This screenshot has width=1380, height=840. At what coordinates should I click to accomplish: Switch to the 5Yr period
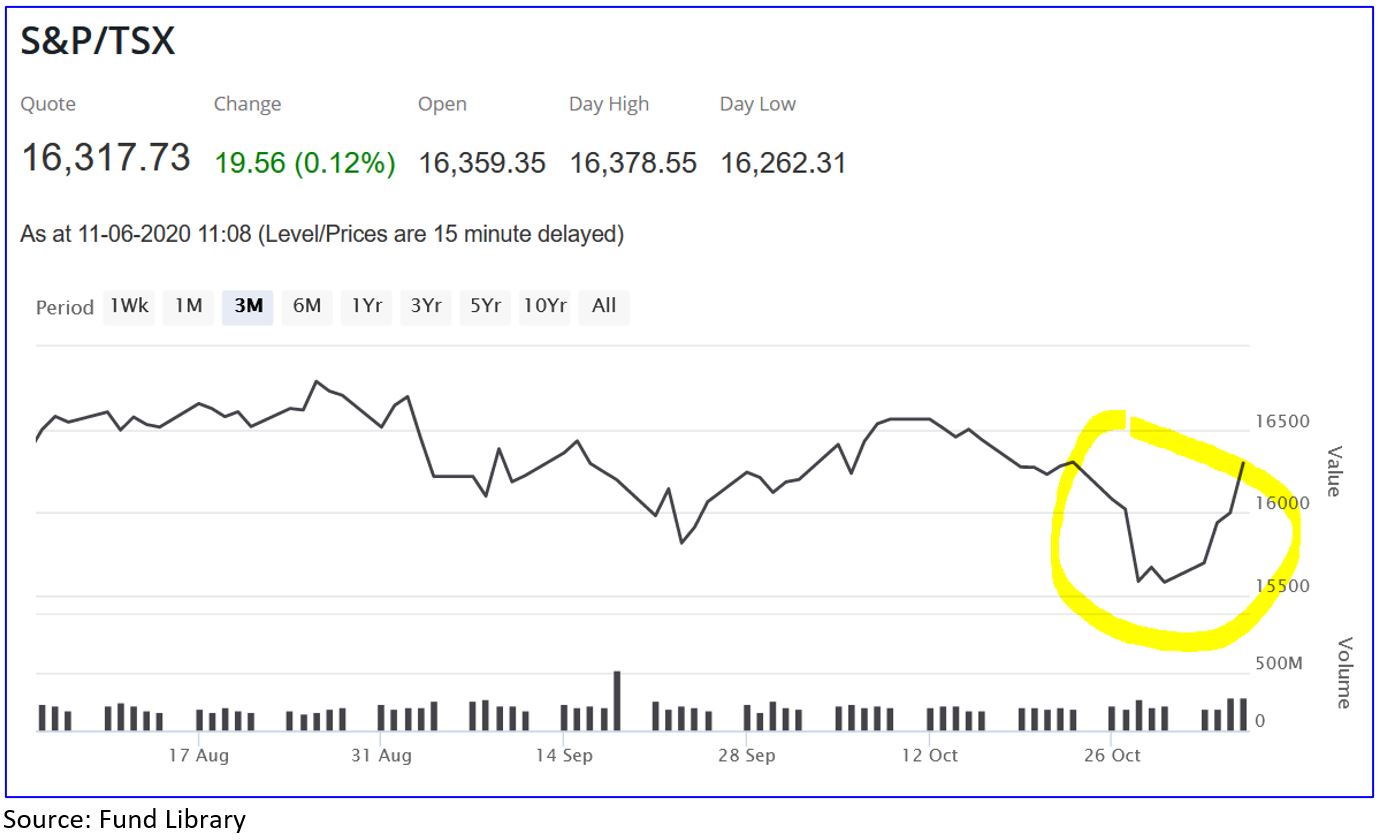coord(485,306)
